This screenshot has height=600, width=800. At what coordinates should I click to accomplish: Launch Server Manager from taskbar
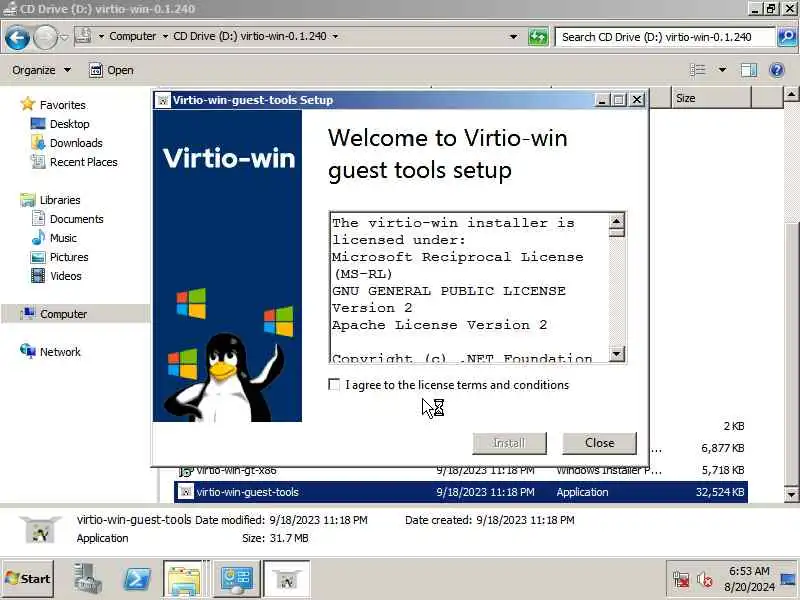coord(87,579)
